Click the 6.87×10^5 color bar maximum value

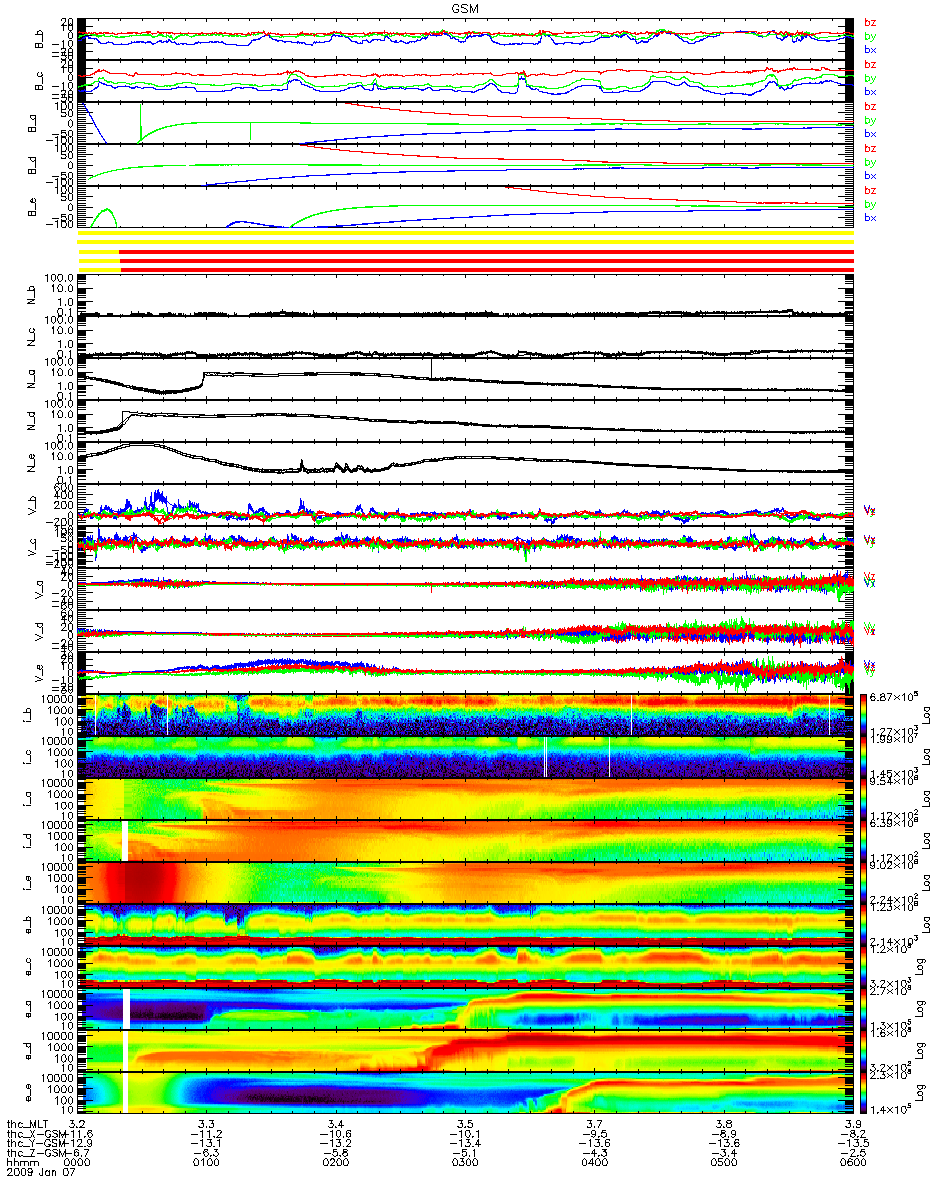click(892, 696)
